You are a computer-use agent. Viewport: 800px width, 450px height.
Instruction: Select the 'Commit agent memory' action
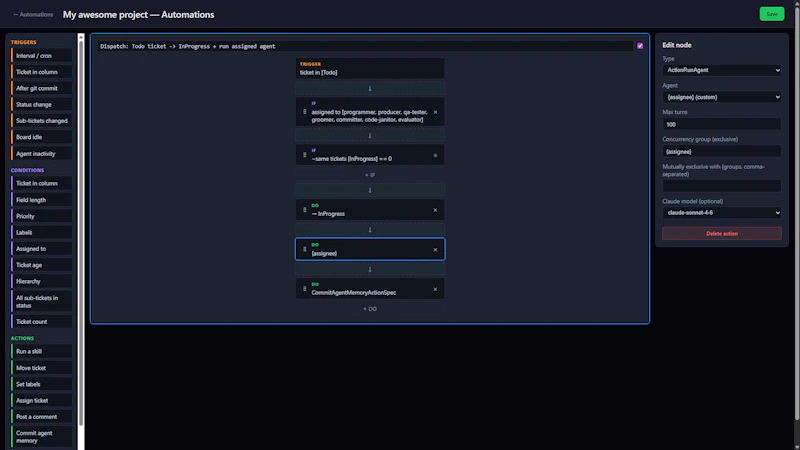41,437
